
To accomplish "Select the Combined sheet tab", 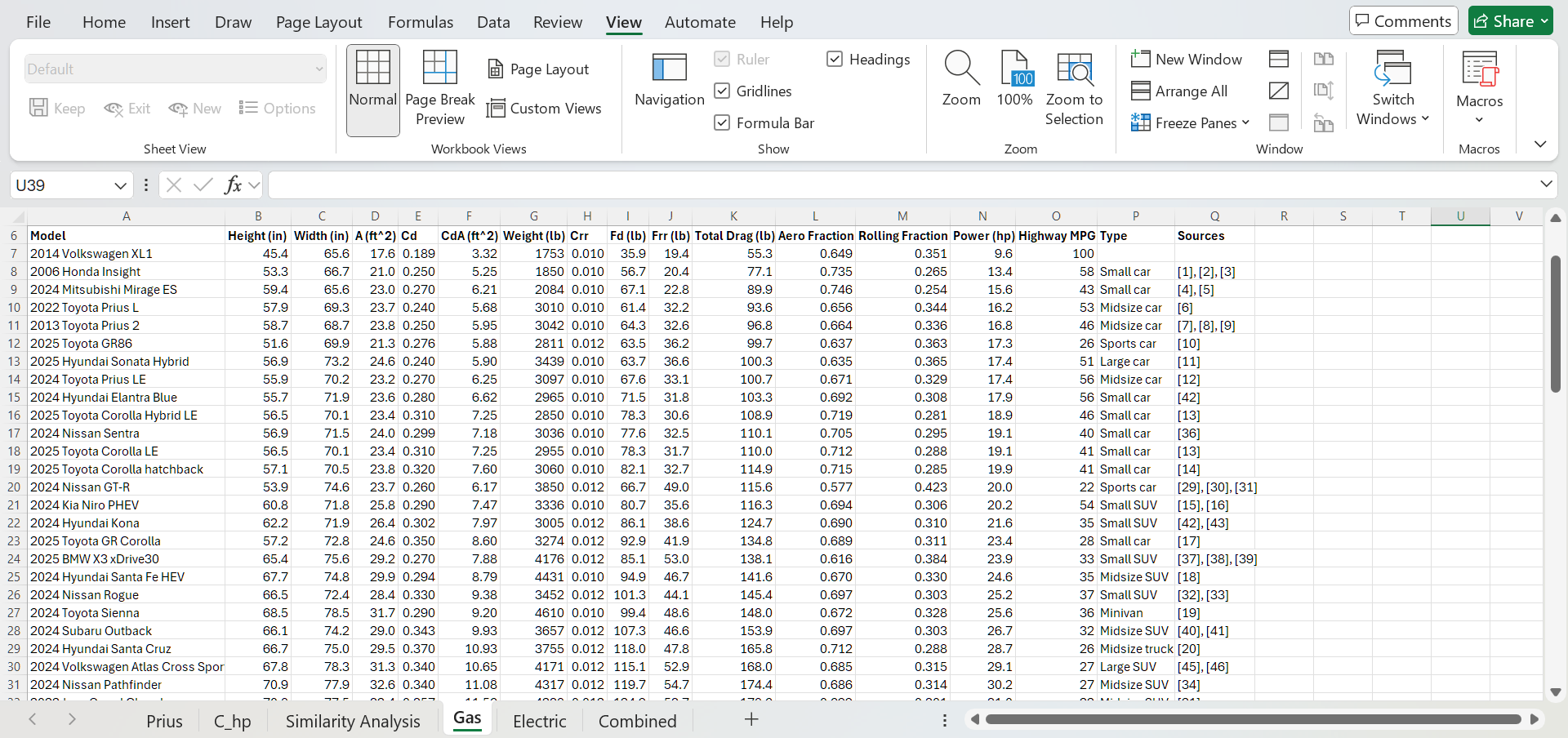I will click(637, 721).
